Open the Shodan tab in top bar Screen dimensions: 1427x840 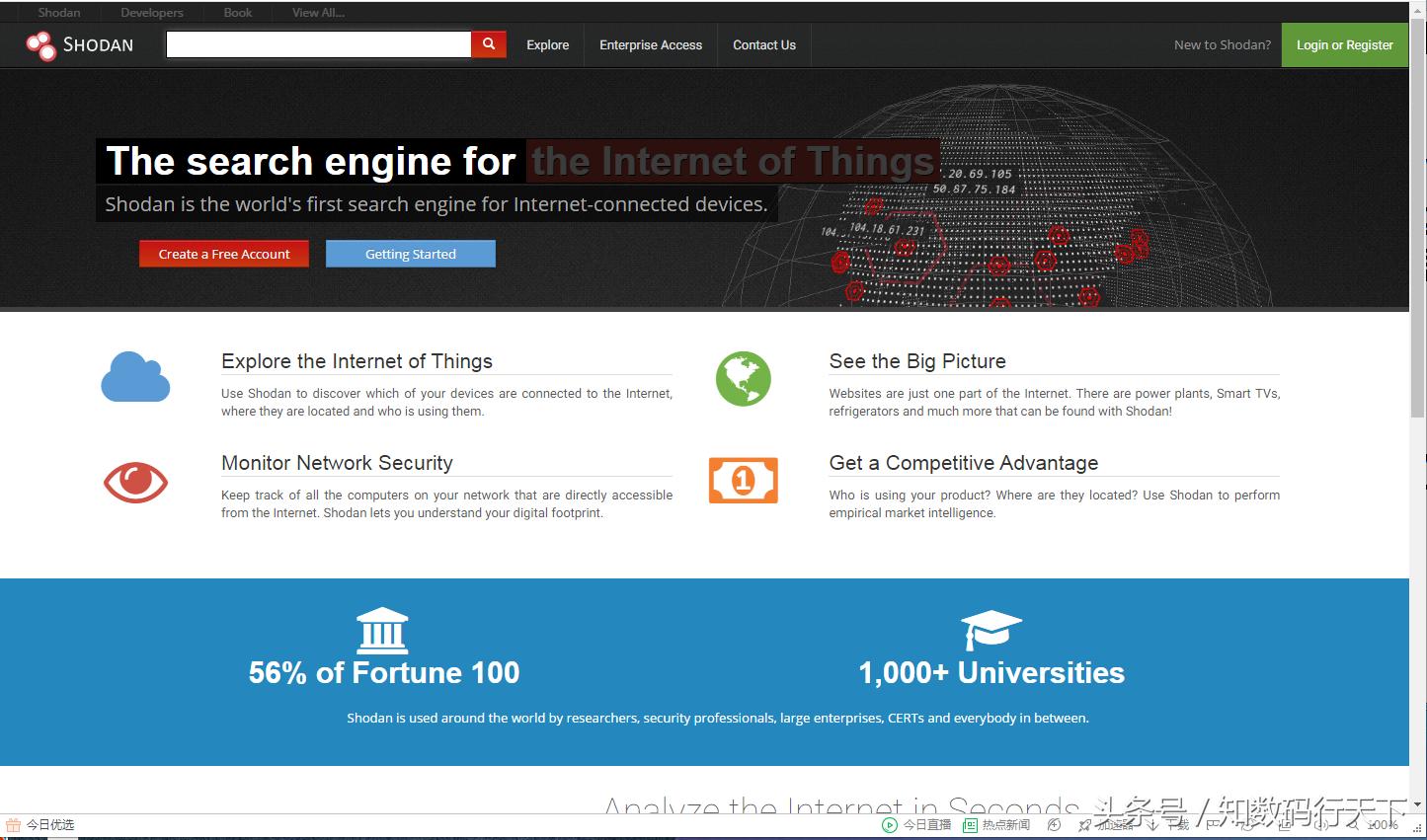tap(59, 13)
